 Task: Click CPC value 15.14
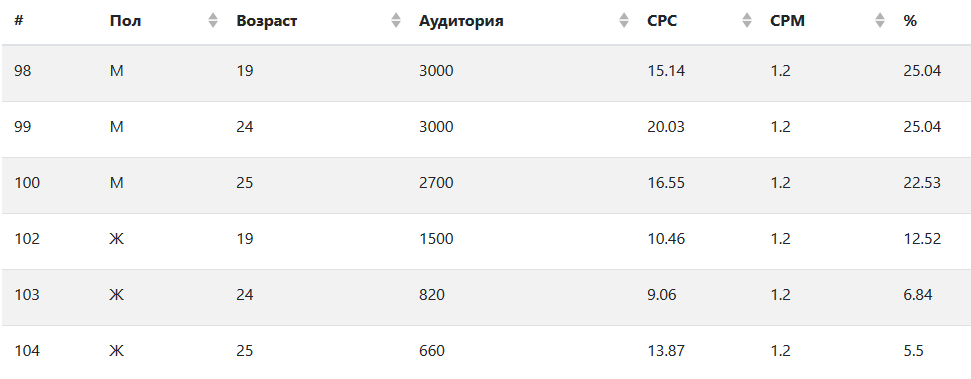coord(666,71)
